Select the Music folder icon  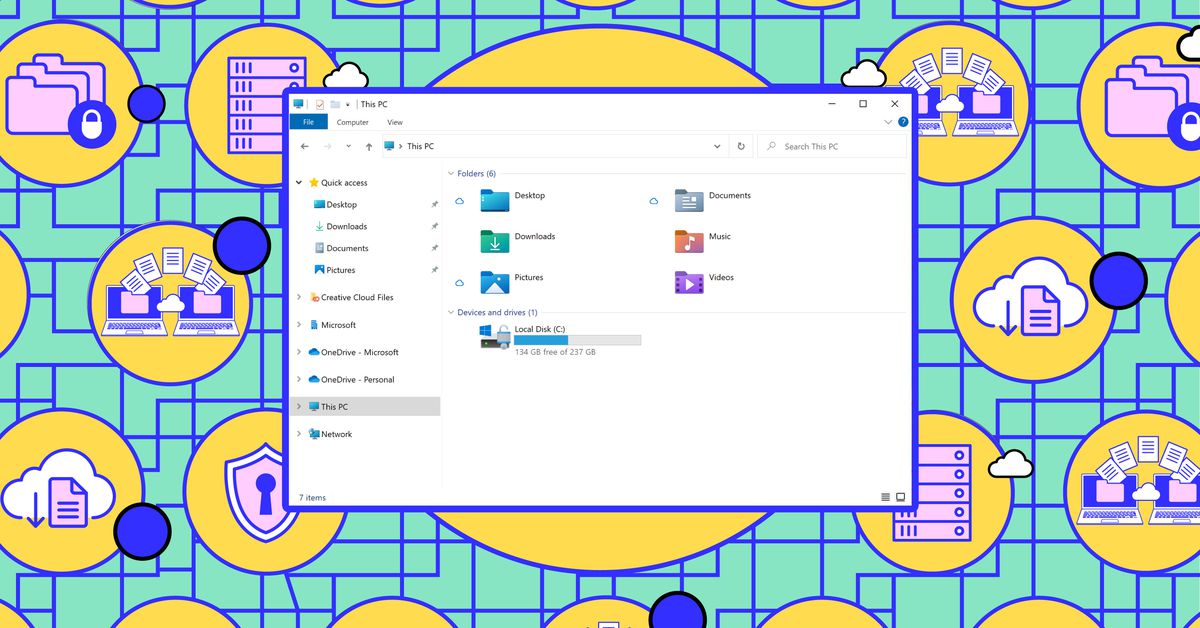(x=689, y=241)
